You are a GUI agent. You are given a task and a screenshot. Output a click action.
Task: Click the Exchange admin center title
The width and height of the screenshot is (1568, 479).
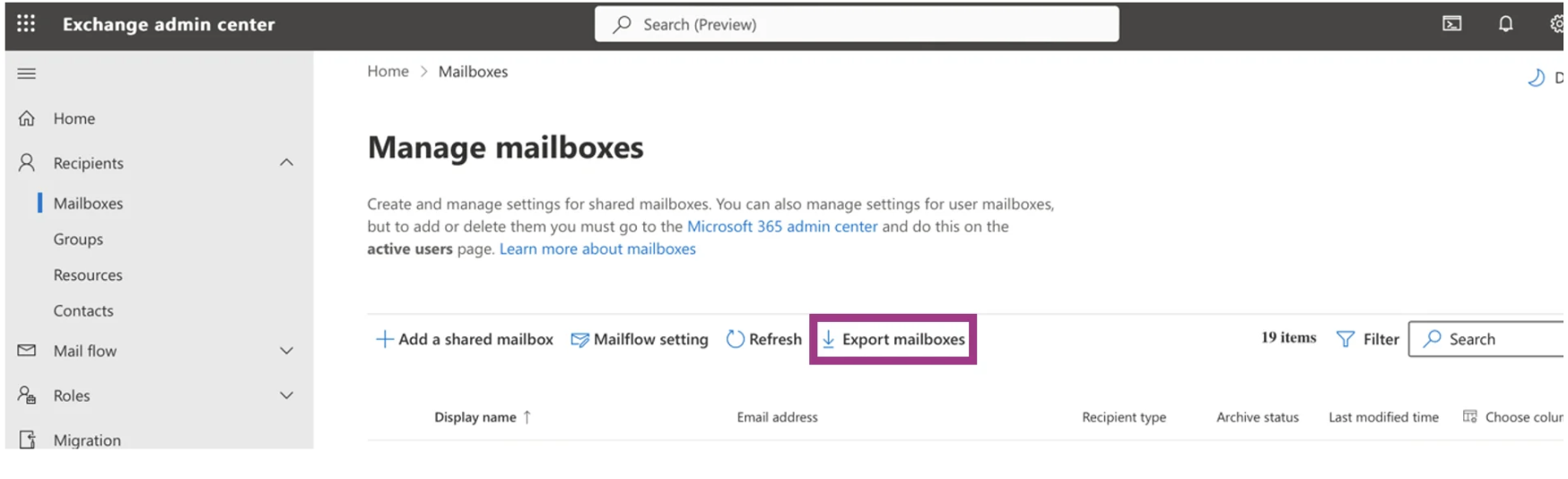click(169, 24)
